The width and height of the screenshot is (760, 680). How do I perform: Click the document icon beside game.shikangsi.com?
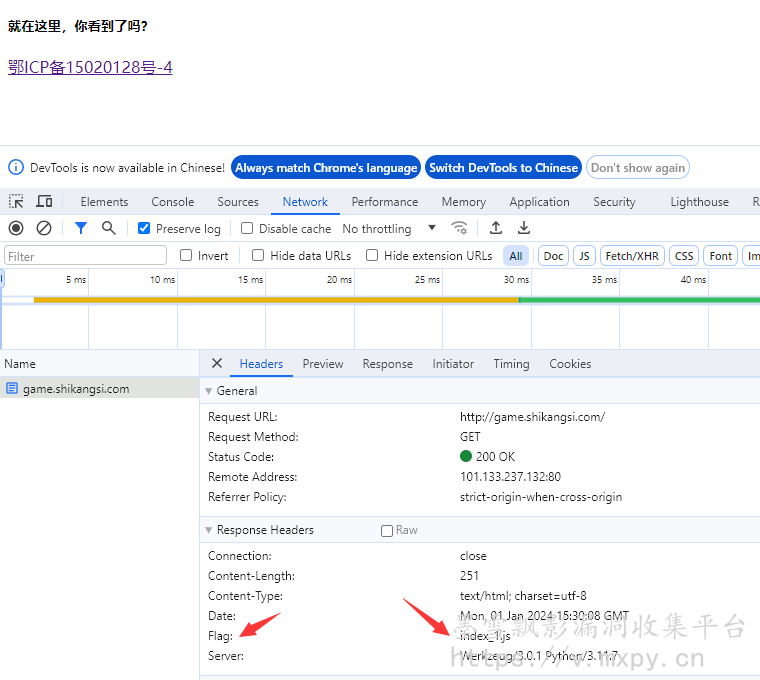[x=12, y=388]
